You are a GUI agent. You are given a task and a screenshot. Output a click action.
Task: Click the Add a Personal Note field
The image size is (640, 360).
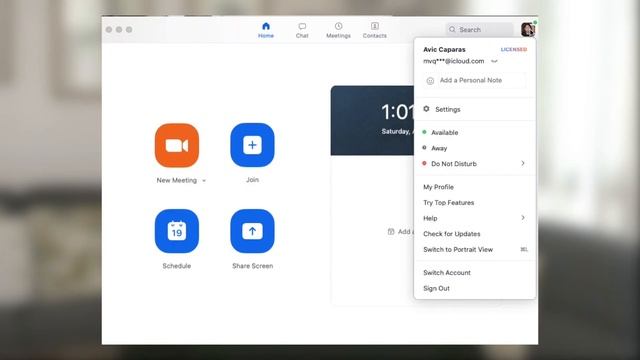pyautogui.click(x=475, y=80)
